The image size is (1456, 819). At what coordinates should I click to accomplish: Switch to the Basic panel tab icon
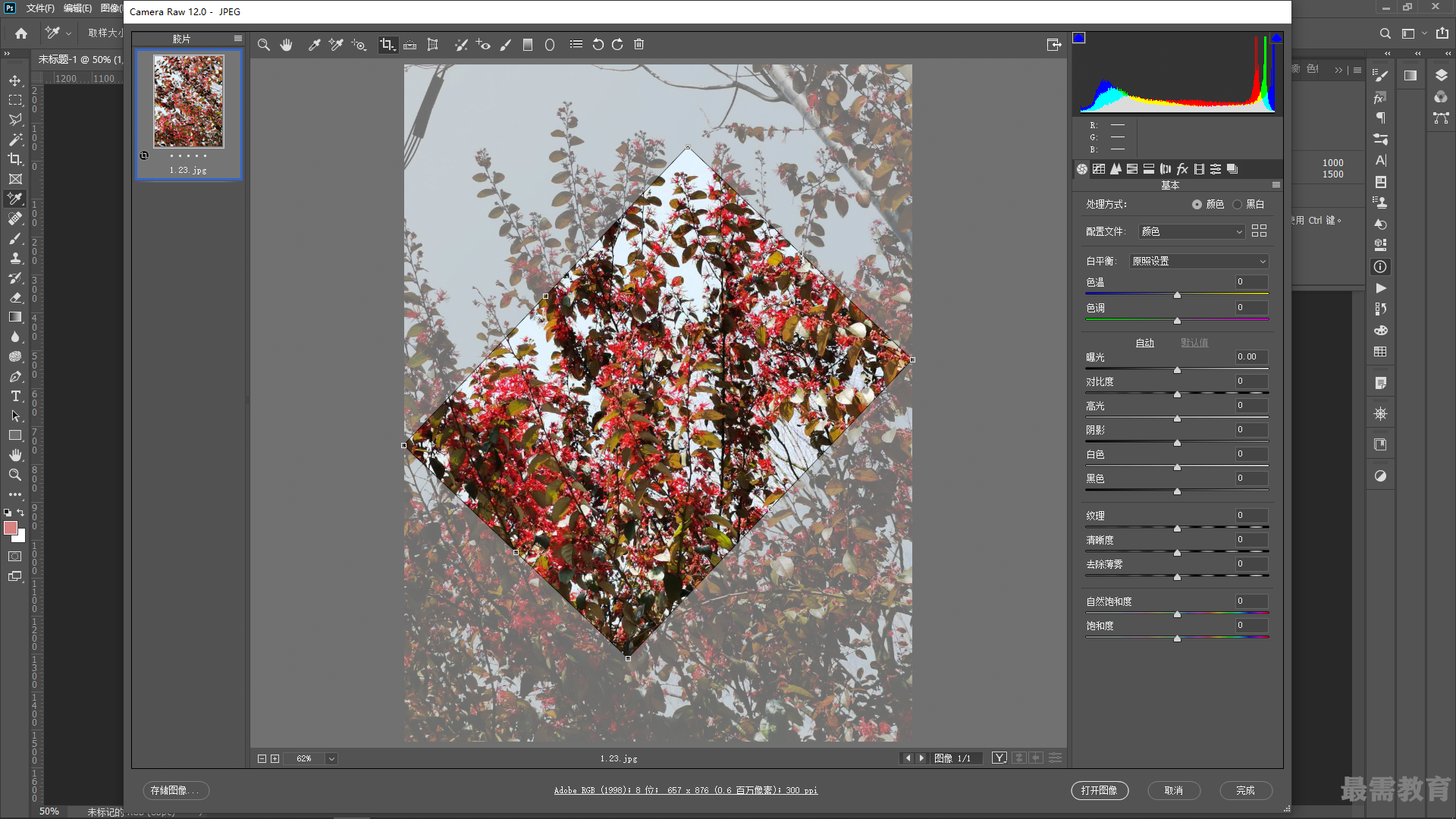click(x=1082, y=169)
